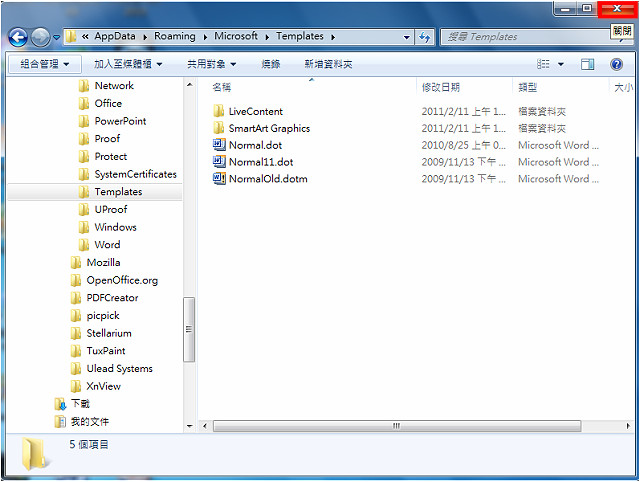Click the Normal11.dot file

[x=260, y=162]
